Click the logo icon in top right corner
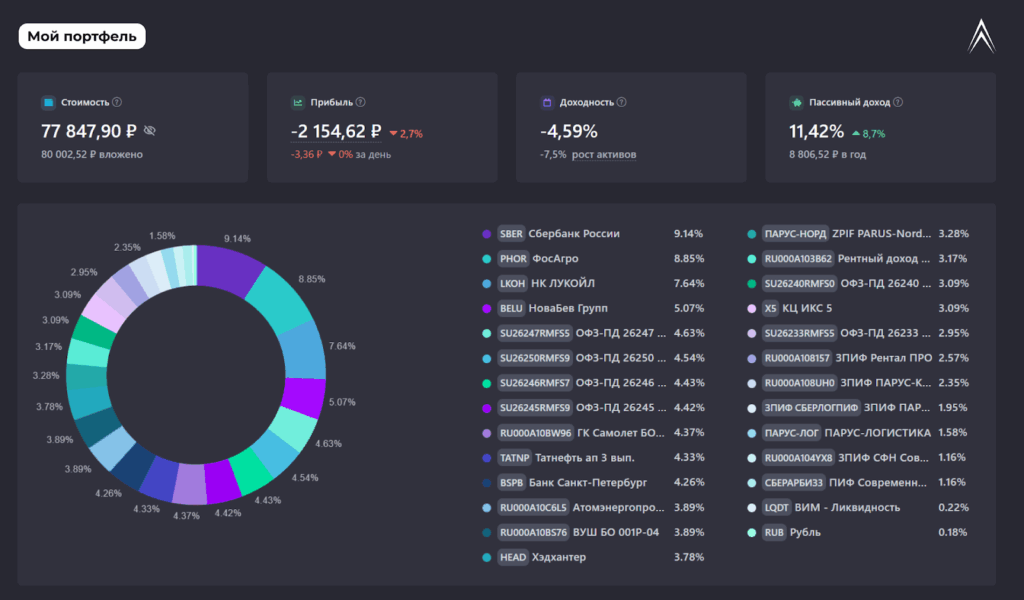1024x600 pixels. click(x=981, y=37)
